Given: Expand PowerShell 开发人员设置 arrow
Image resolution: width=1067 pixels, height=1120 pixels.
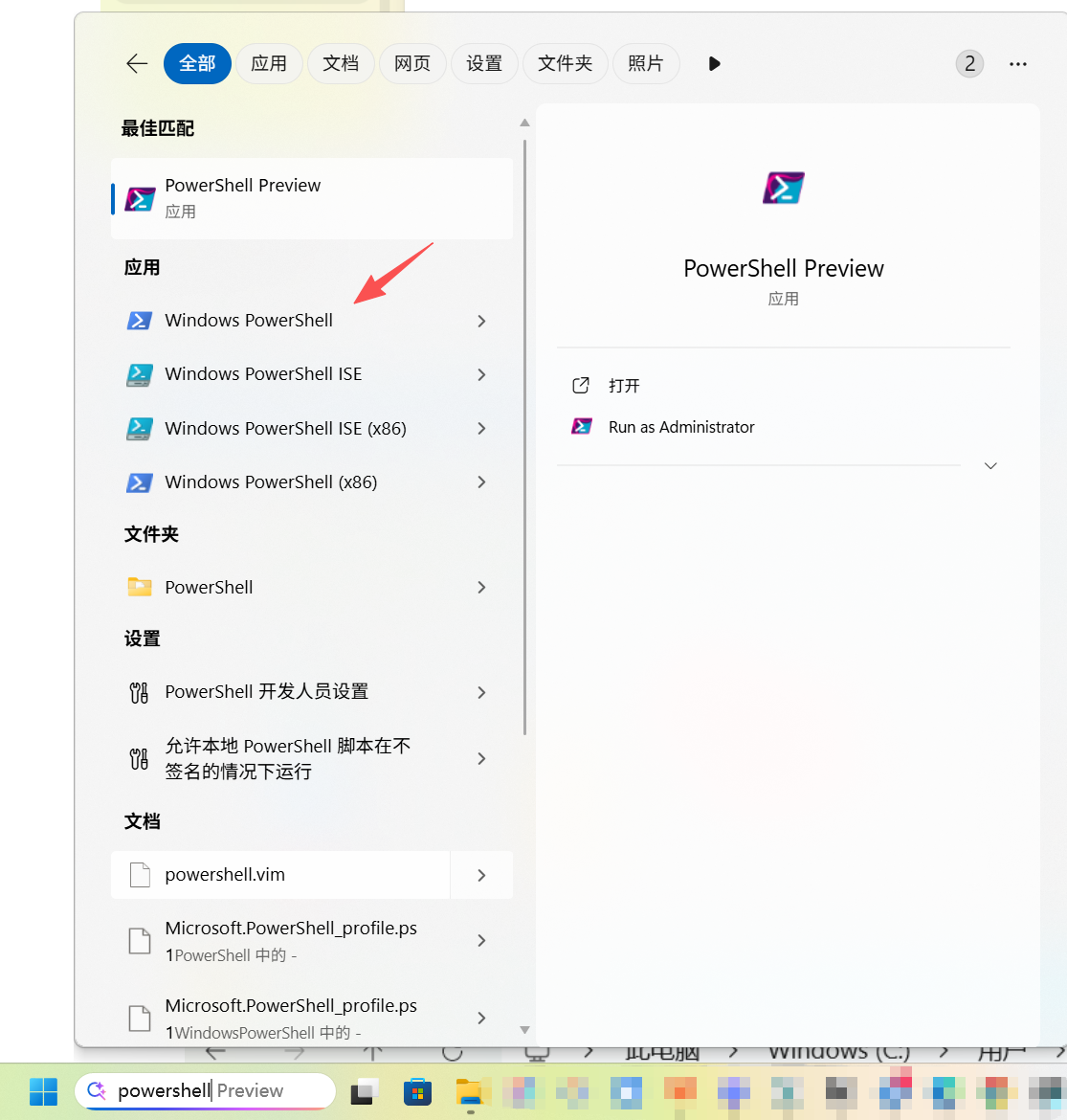Looking at the screenshot, I should click(x=482, y=693).
